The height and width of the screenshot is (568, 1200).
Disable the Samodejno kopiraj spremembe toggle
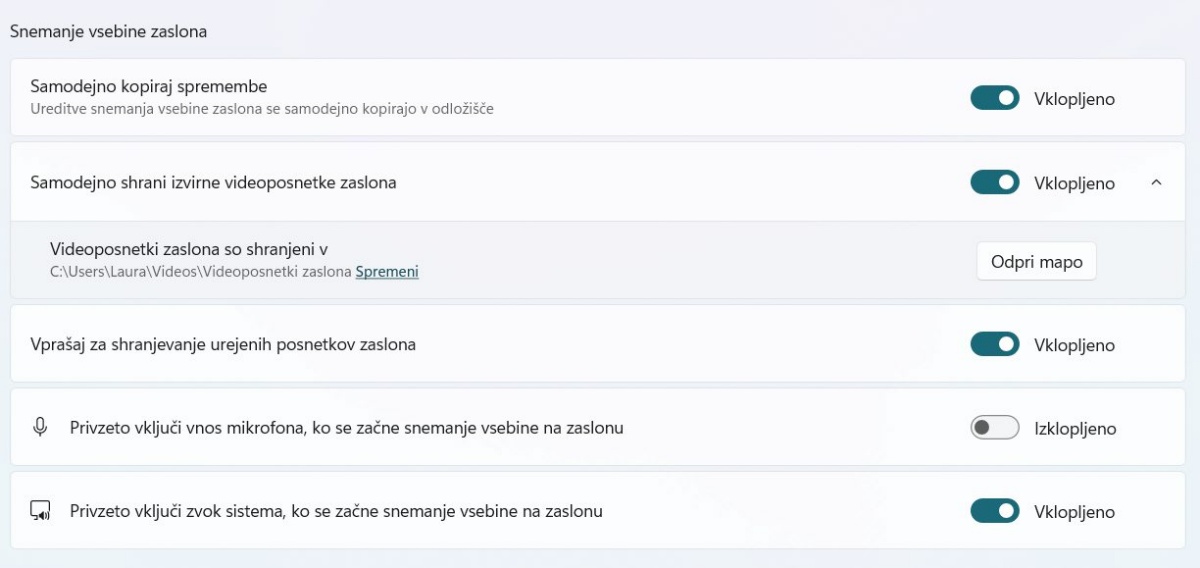[x=994, y=98]
